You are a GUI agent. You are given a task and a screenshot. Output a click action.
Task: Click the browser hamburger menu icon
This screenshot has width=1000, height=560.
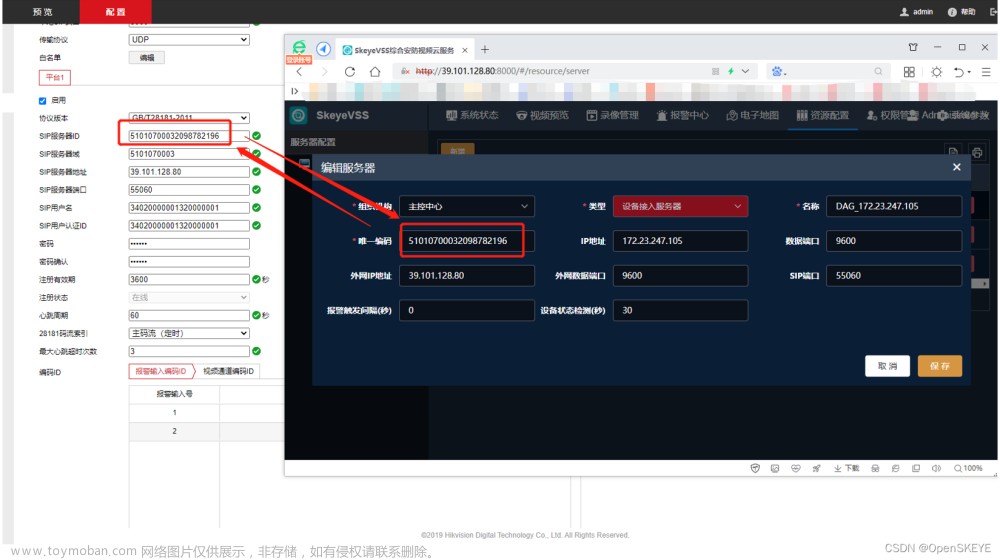pyautogui.click(x=986, y=72)
